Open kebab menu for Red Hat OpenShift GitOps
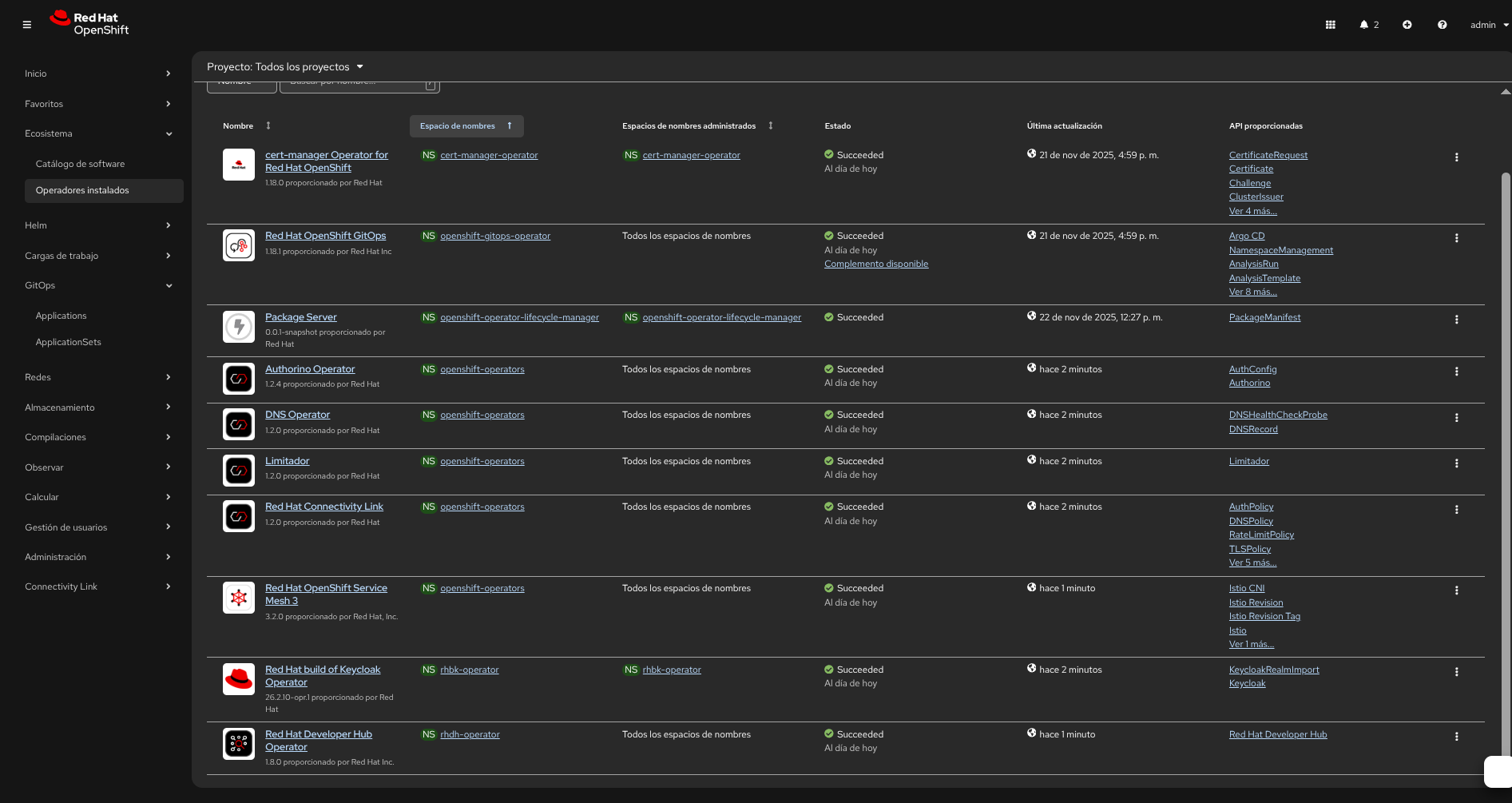Screen dimensions: 1512x803 [1456, 238]
